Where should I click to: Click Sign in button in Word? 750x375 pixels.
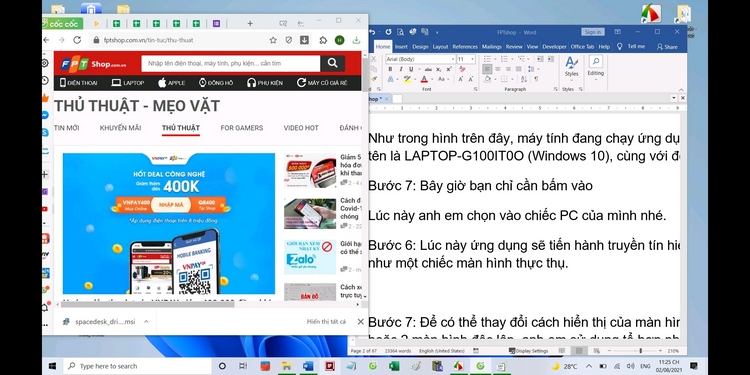[593, 32]
